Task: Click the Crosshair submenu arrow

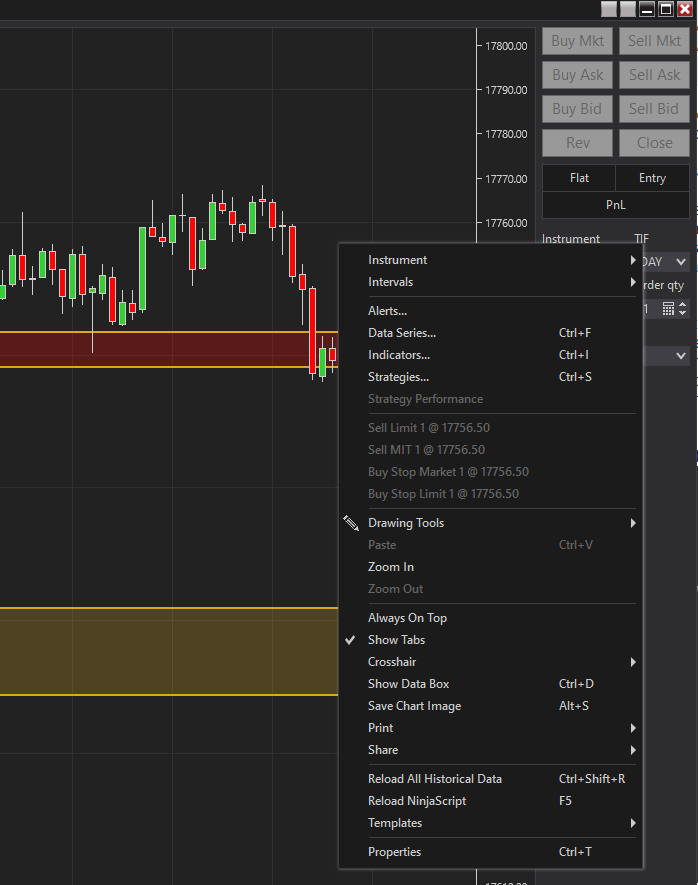Action: click(633, 662)
